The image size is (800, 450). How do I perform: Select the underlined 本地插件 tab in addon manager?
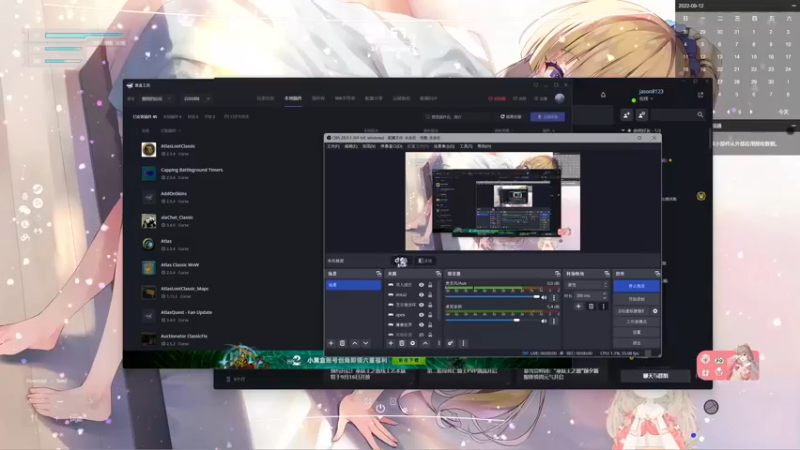coord(293,98)
